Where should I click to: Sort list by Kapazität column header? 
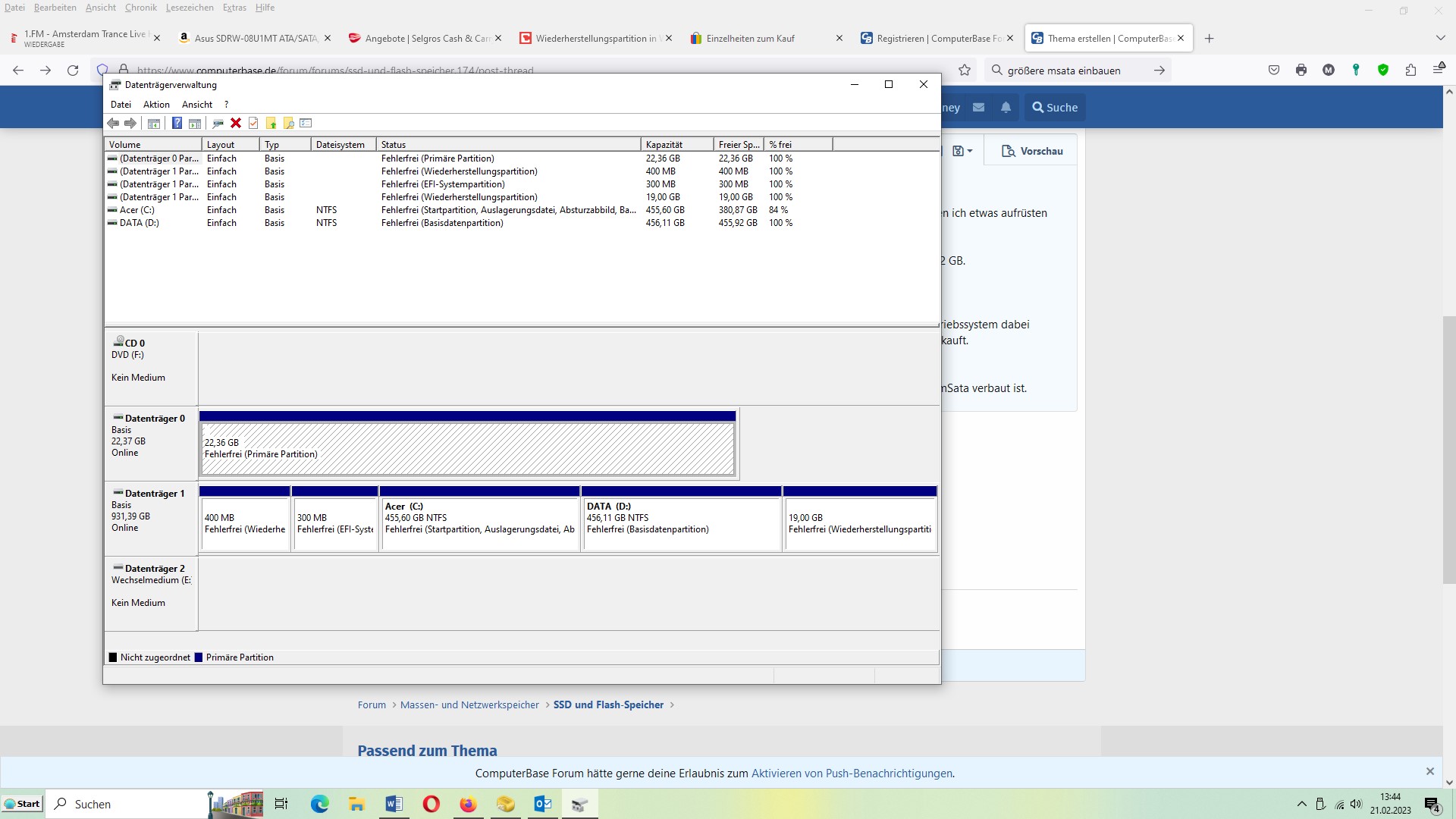click(x=676, y=144)
